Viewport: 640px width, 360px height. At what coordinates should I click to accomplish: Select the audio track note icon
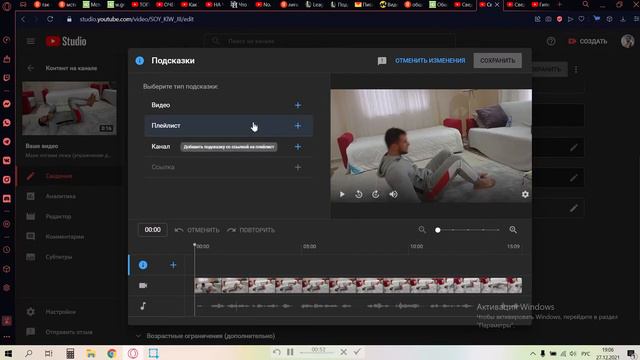[143, 306]
